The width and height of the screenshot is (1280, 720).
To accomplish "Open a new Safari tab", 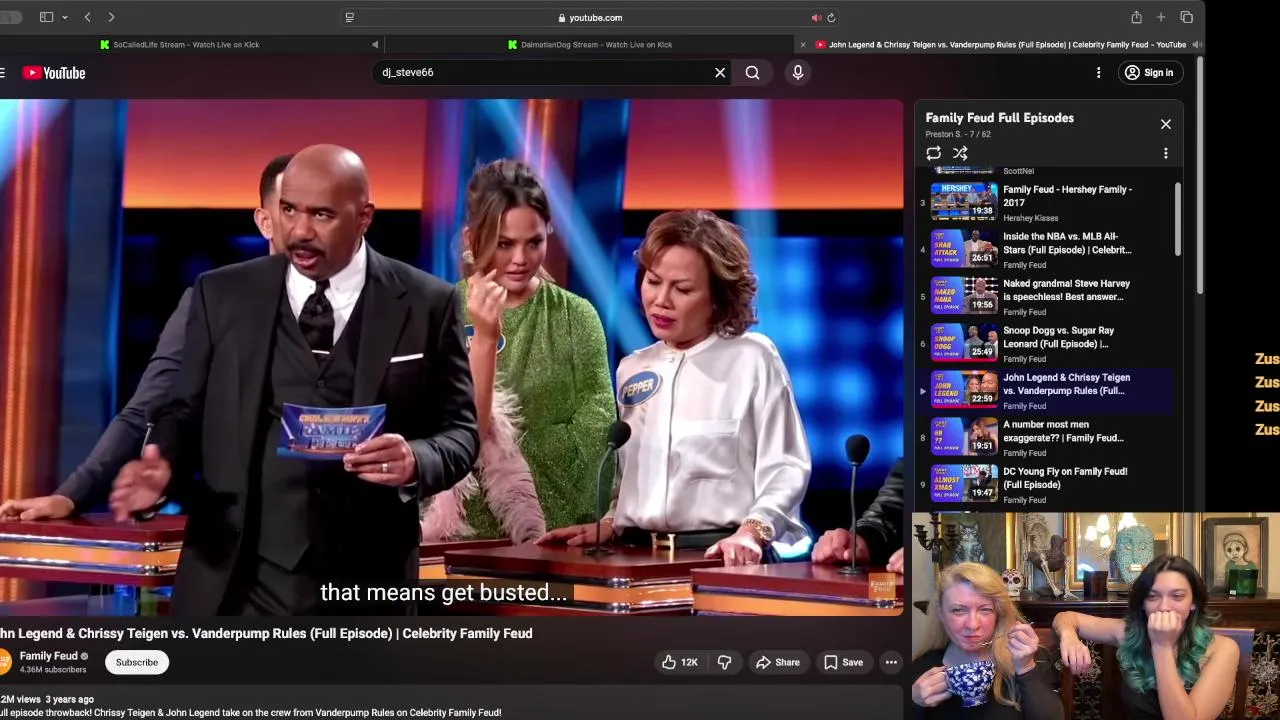I will pos(1161,17).
